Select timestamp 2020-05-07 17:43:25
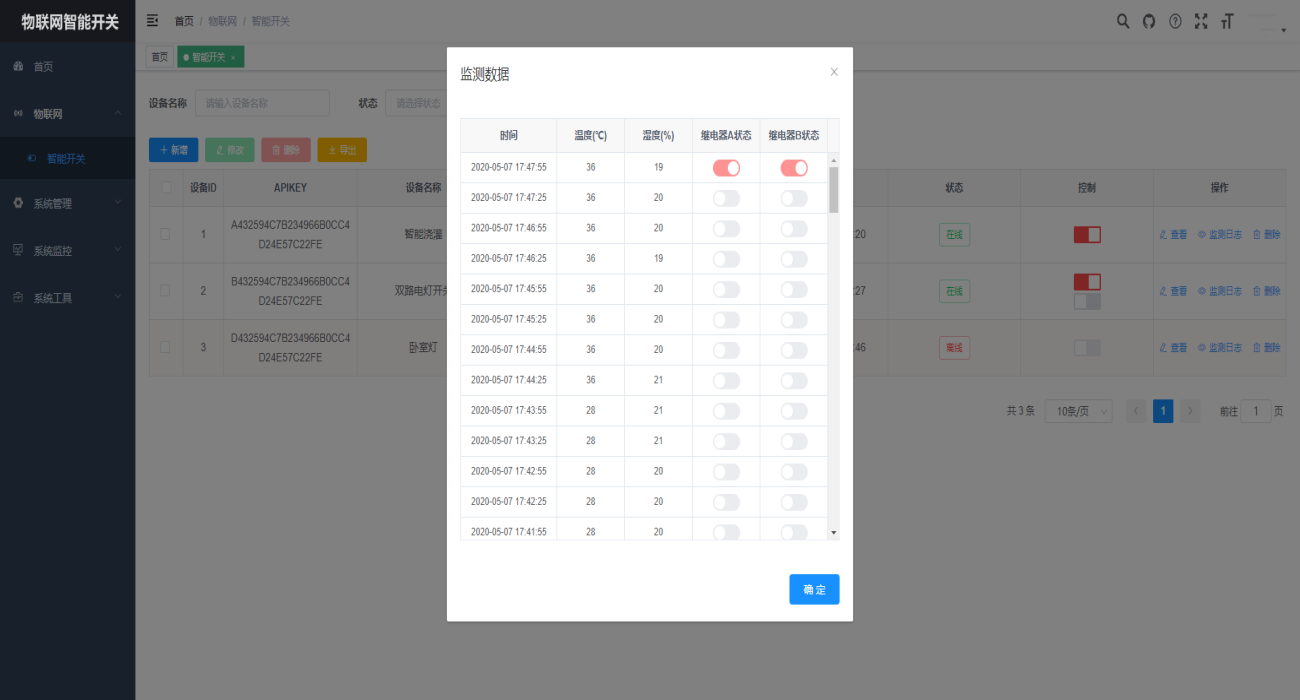 [509, 441]
